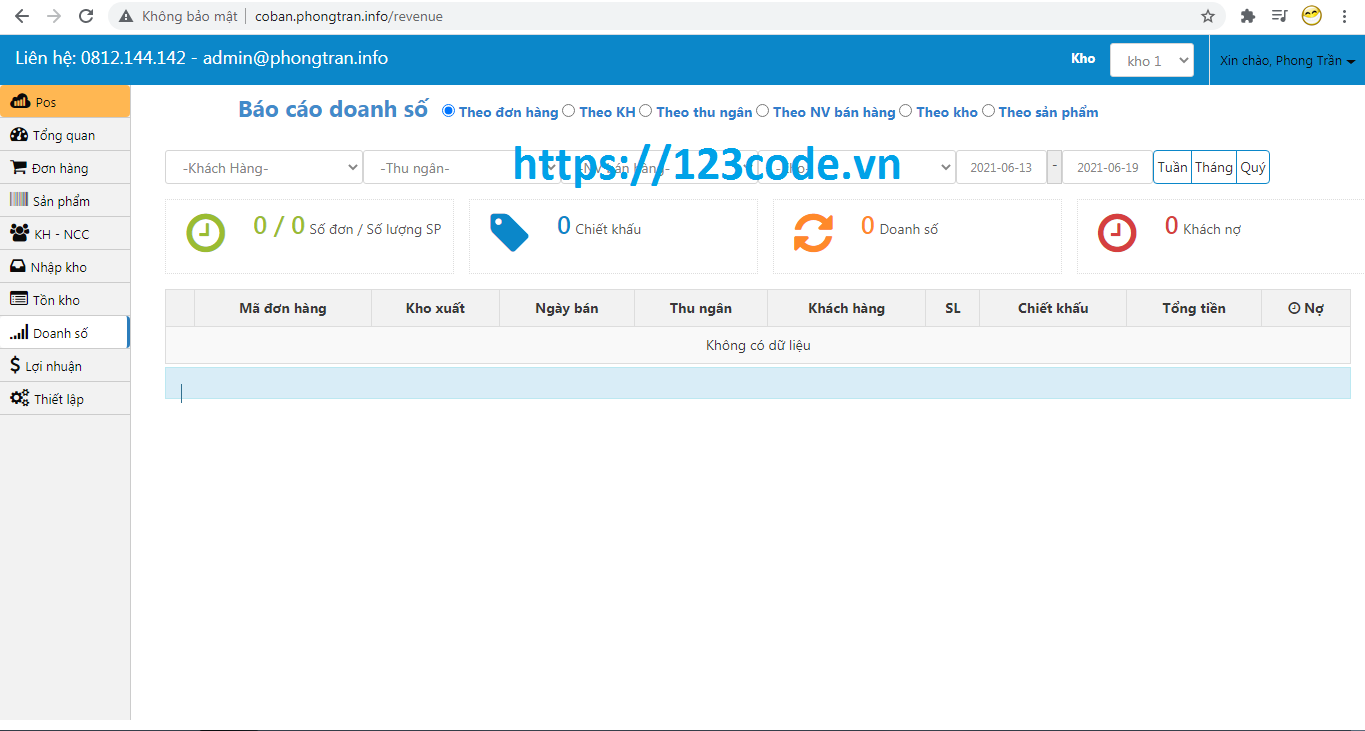This screenshot has width=1365, height=731.
Task: Open KH - NCC in the sidebar
Action: pyautogui.click(x=65, y=234)
